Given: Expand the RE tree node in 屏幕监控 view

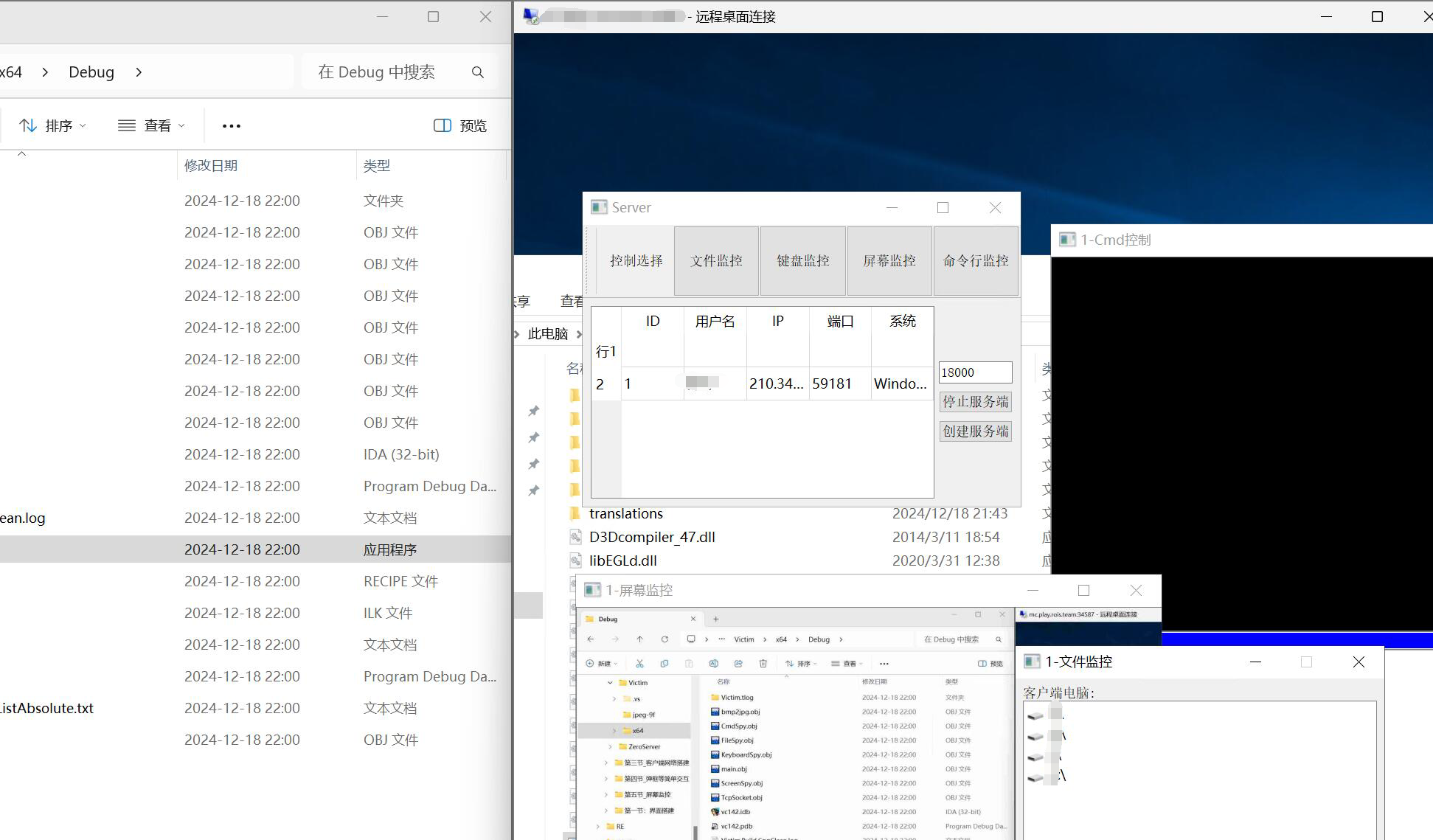Looking at the screenshot, I should coord(598,827).
